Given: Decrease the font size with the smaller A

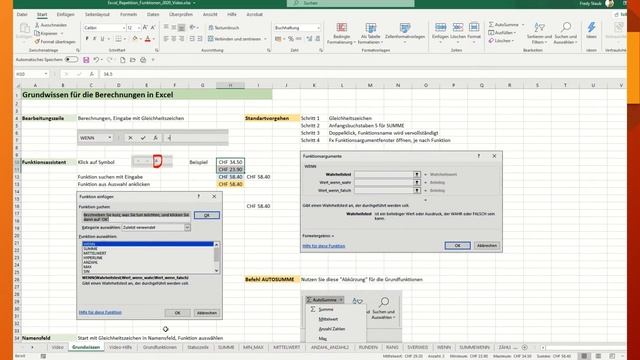Looking at the screenshot, I should click(153, 27).
